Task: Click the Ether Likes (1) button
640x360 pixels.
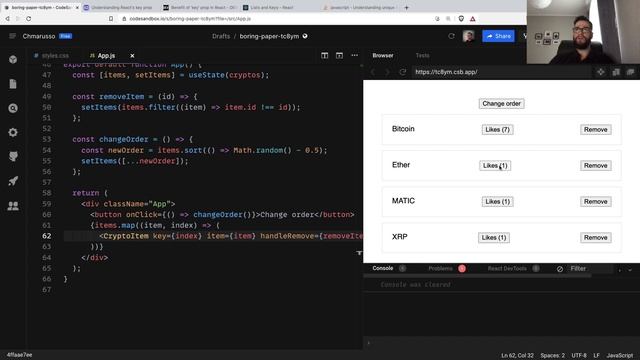Action: 495,165
